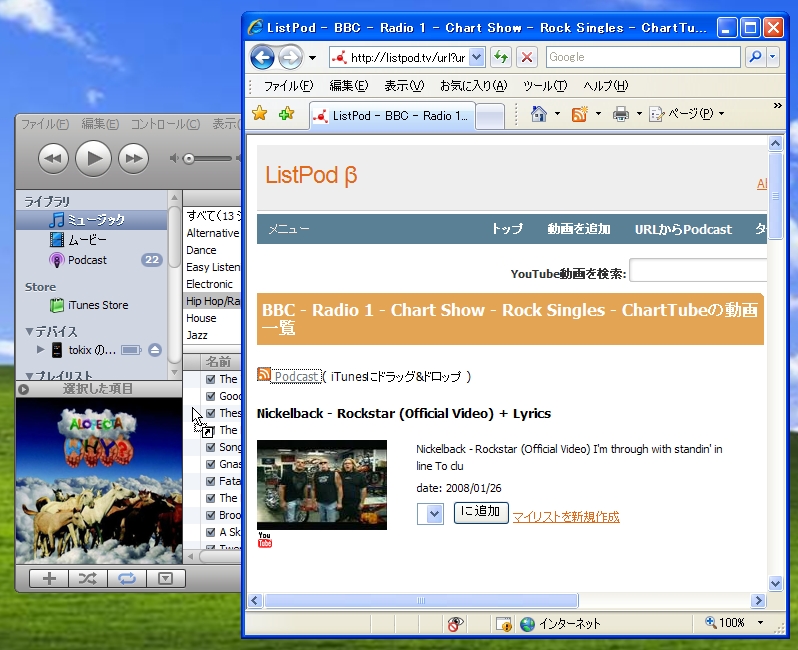The image size is (798, 650).
Task: Open ファイル(F) menu in Internet Explorer
Action: tap(289, 86)
